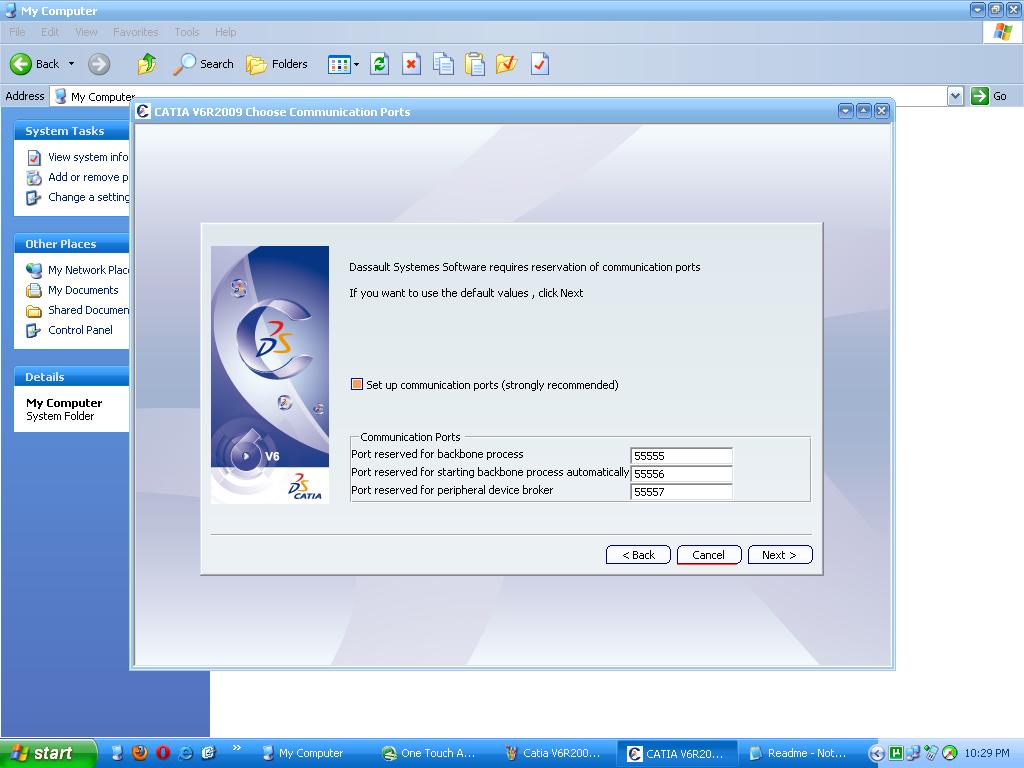Return to previous installer step with Back
1024x768 pixels.
(x=638, y=555)
